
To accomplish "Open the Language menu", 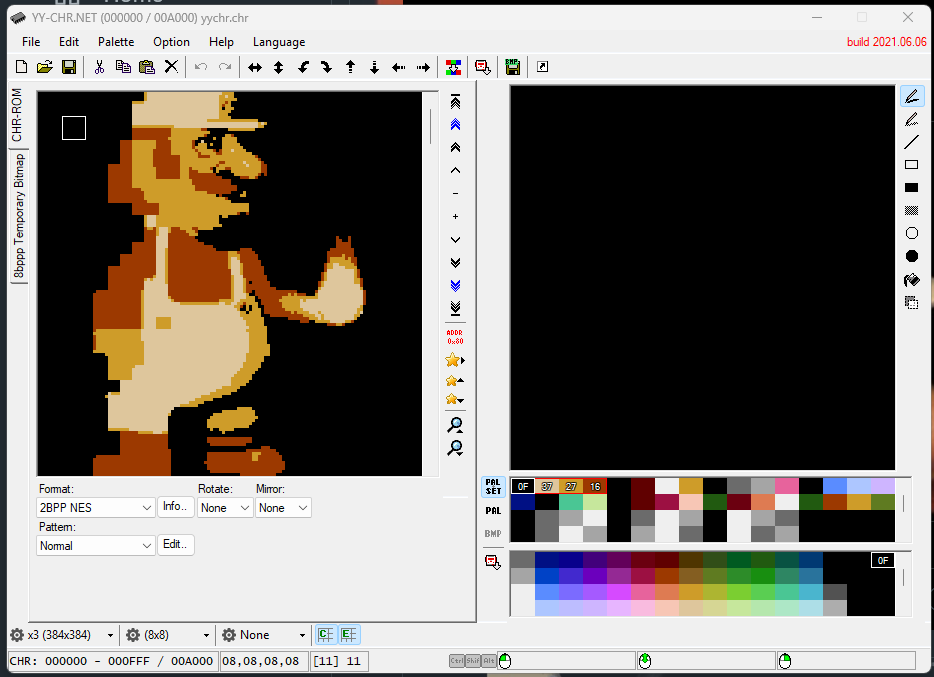I will tap(279, 42).
